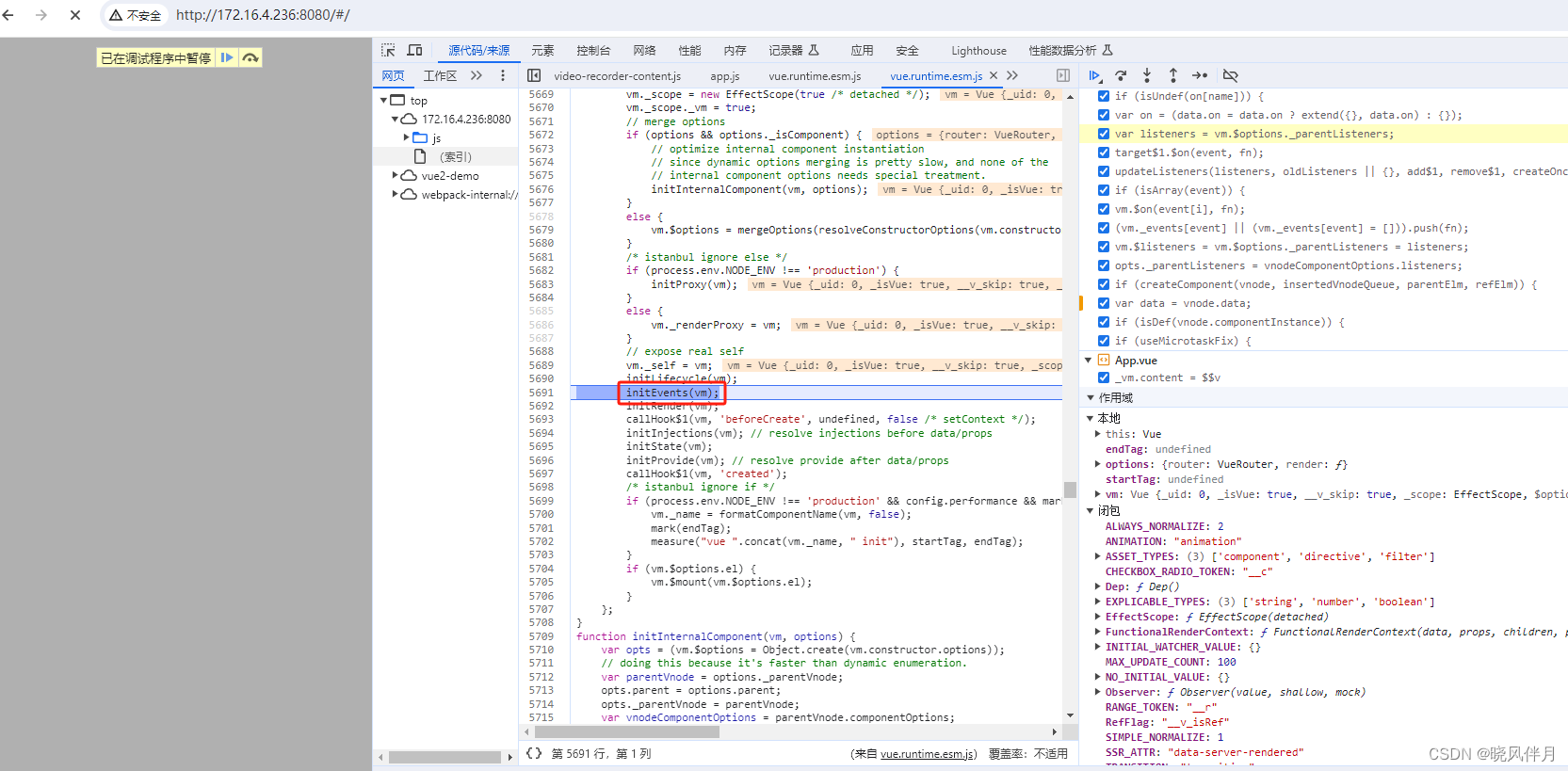Click line number 5693 in the gutter
The width and height of the screenshot is (1568, 771).
coord(542,420)
